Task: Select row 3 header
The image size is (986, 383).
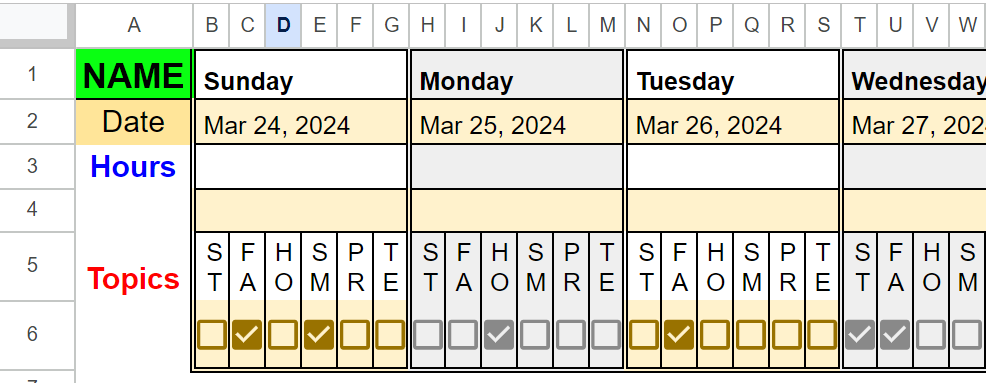Action: tap(33, 167)
